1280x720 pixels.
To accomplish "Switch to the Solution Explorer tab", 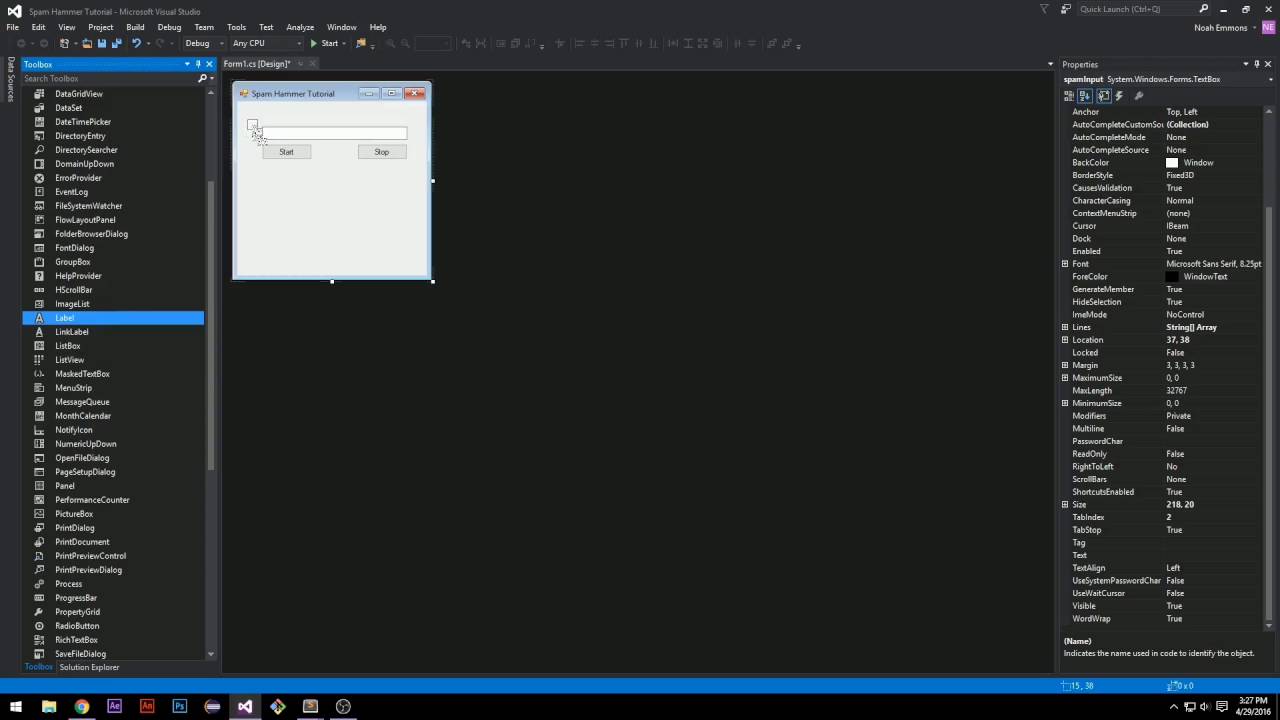I will pos(89,667).
